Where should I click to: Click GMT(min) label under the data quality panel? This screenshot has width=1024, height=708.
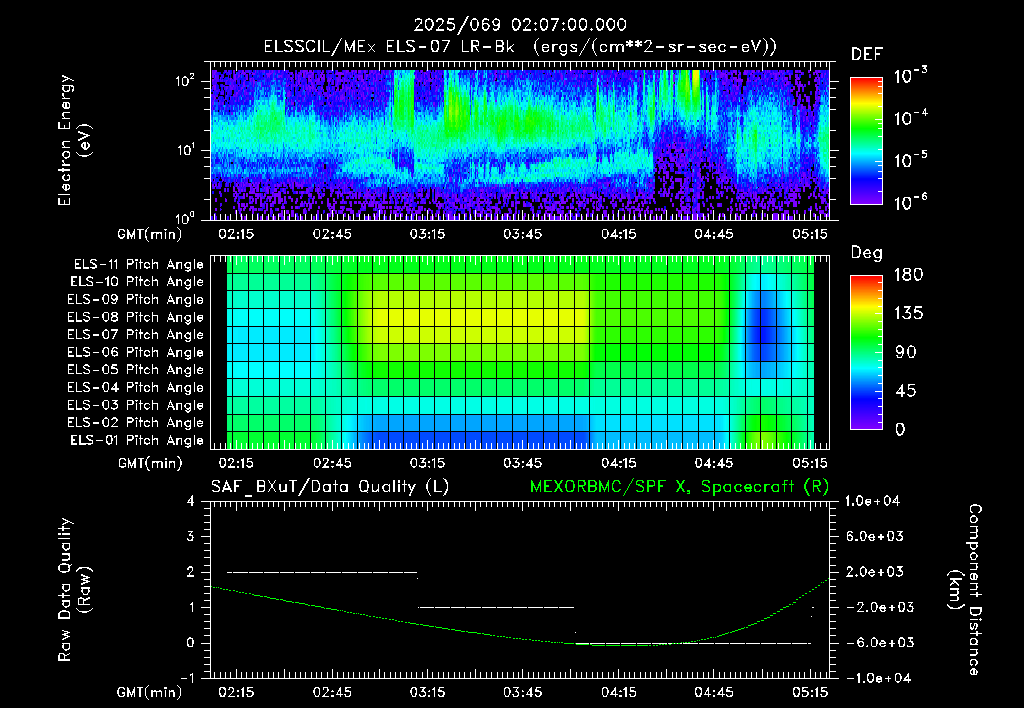(150, 692)
